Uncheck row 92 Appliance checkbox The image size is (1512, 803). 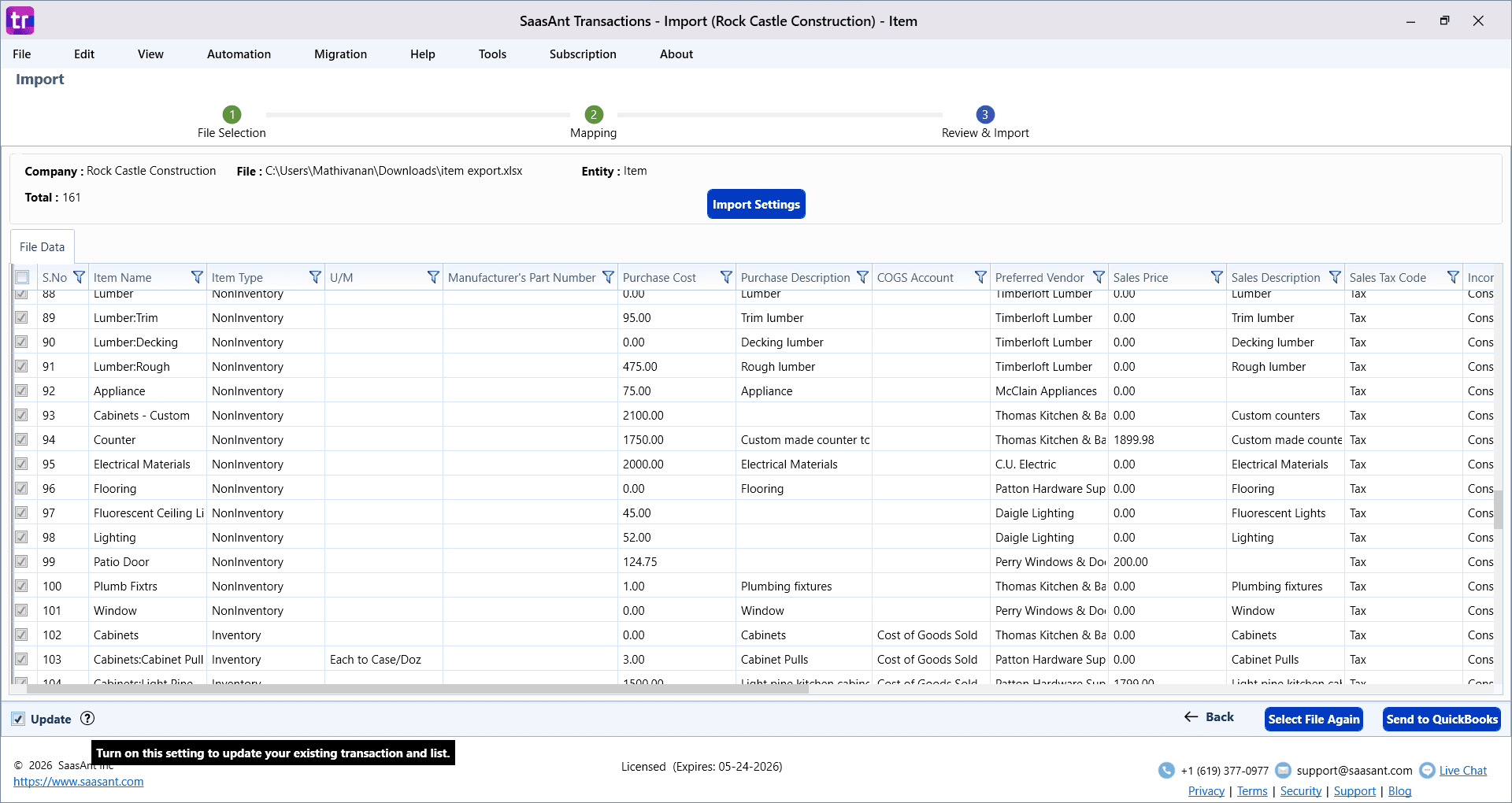(21, 390)
